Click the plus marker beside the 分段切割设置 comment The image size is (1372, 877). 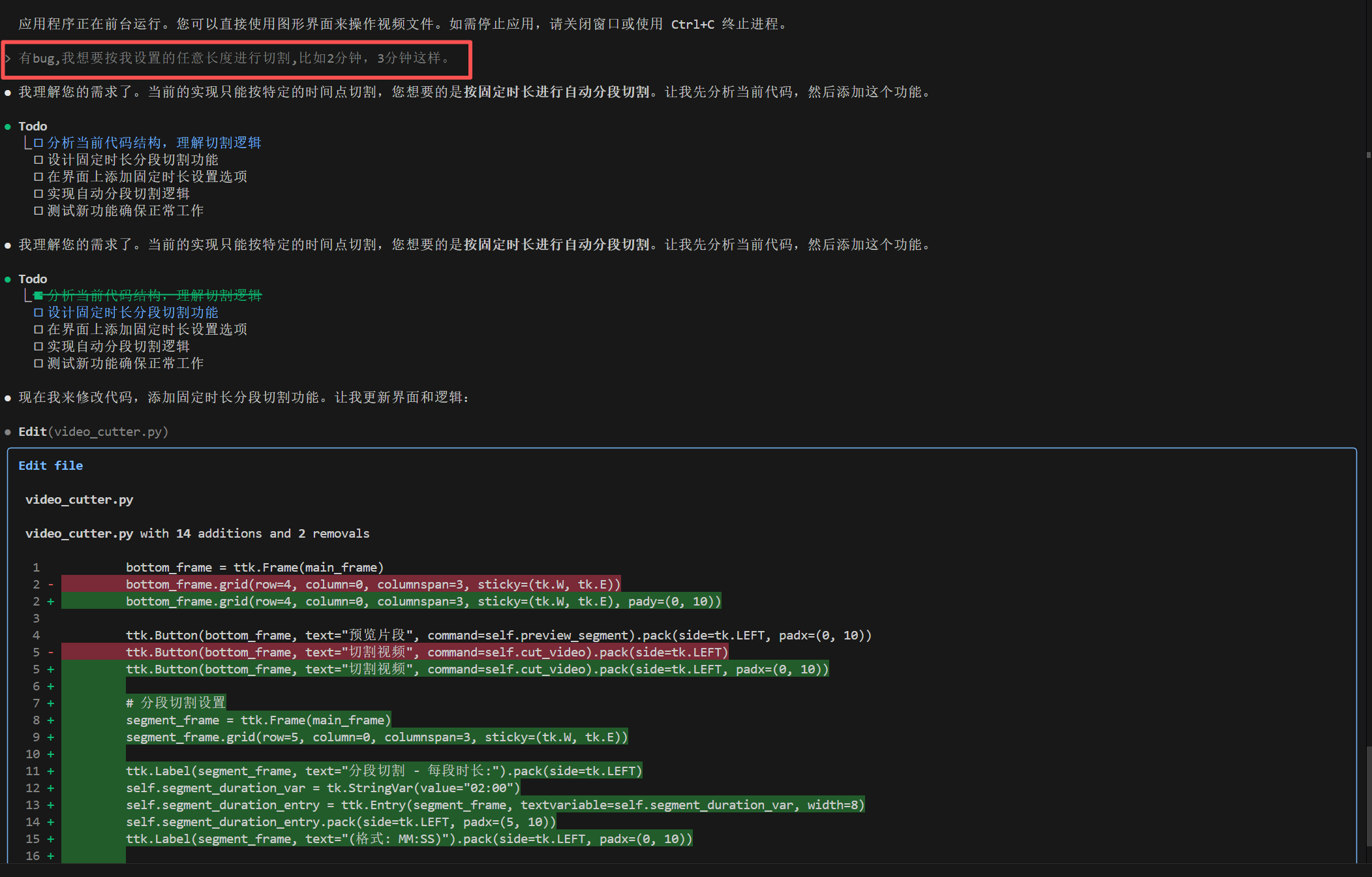[50, 703]
